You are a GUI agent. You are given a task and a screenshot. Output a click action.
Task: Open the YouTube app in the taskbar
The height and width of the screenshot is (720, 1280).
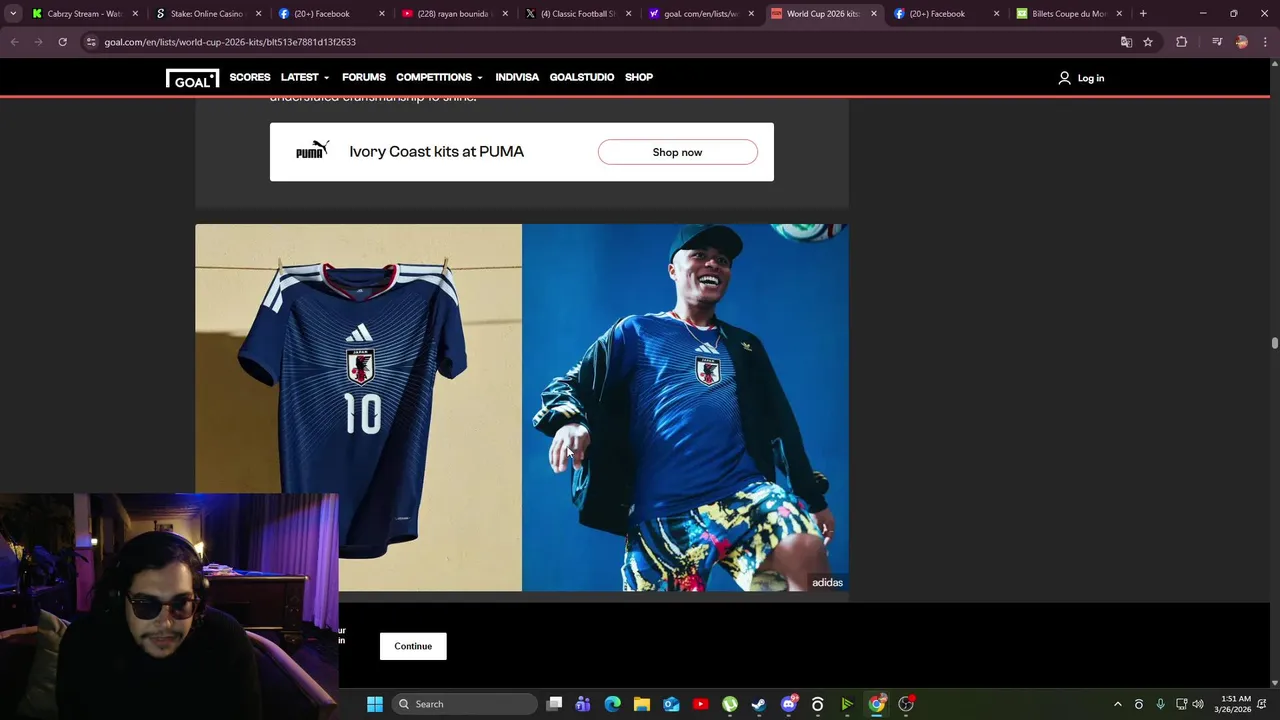tap(700, 704)
